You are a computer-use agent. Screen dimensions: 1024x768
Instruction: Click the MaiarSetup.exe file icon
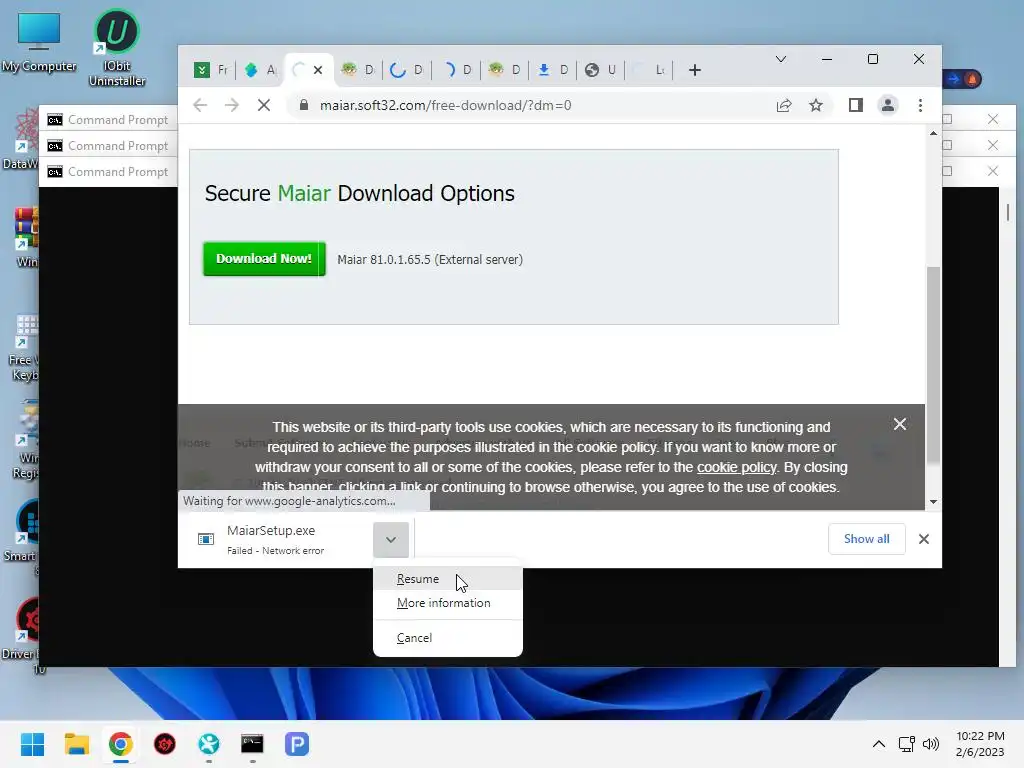pos(206,539)
